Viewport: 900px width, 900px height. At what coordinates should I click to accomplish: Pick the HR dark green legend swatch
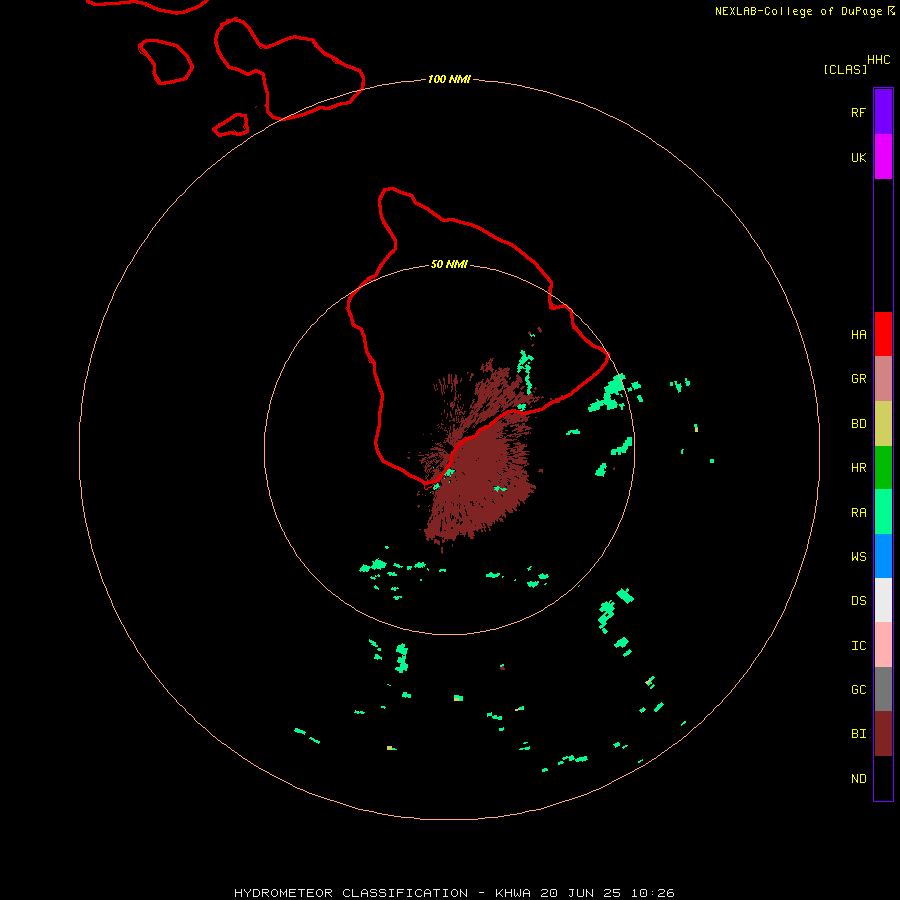pyautogui.click(x=883, y=468)
